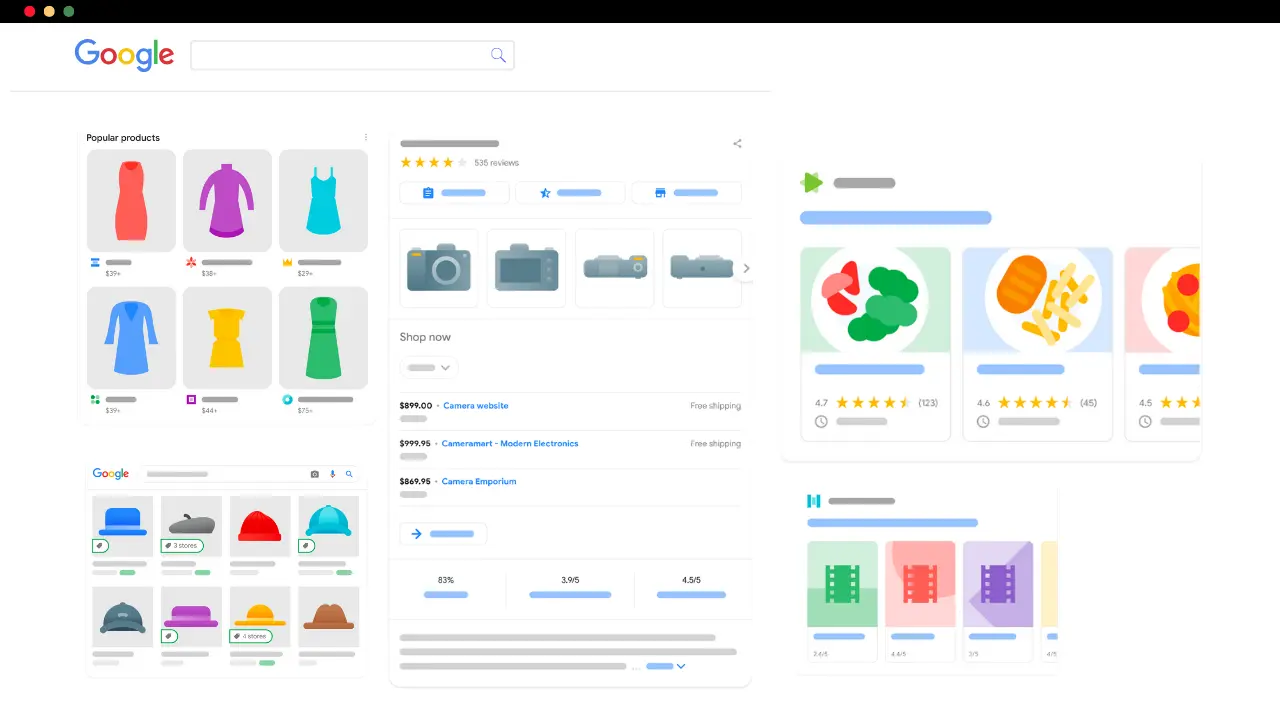Click in the main Google search field
The image size is (1280, 720).
(x=340, y=55)
